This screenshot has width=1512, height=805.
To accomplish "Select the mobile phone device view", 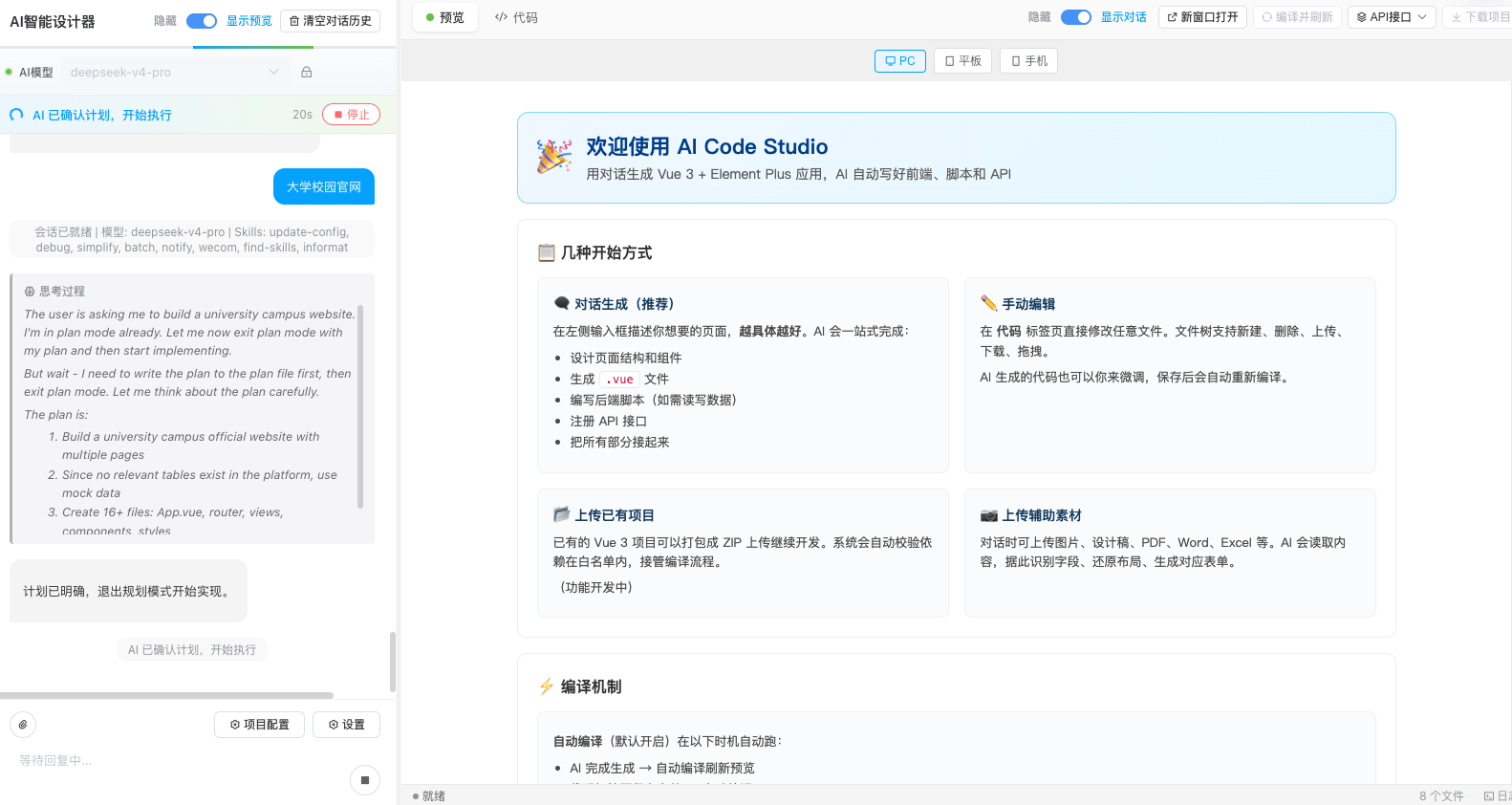I will (1028, 61).
